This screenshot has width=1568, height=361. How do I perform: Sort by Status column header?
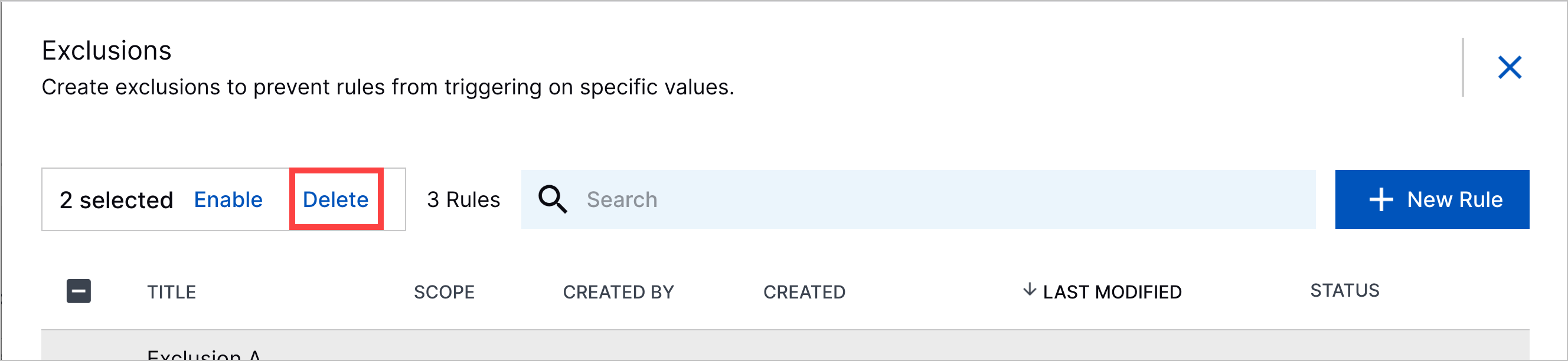[x=1345, y=290]
